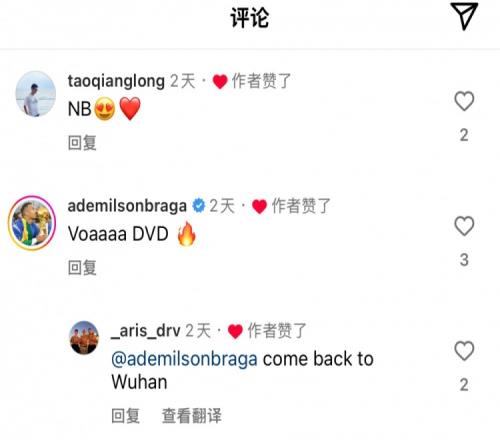
Task: Like taoqianglong's comment with the heart
Action: tap(464, 101)
